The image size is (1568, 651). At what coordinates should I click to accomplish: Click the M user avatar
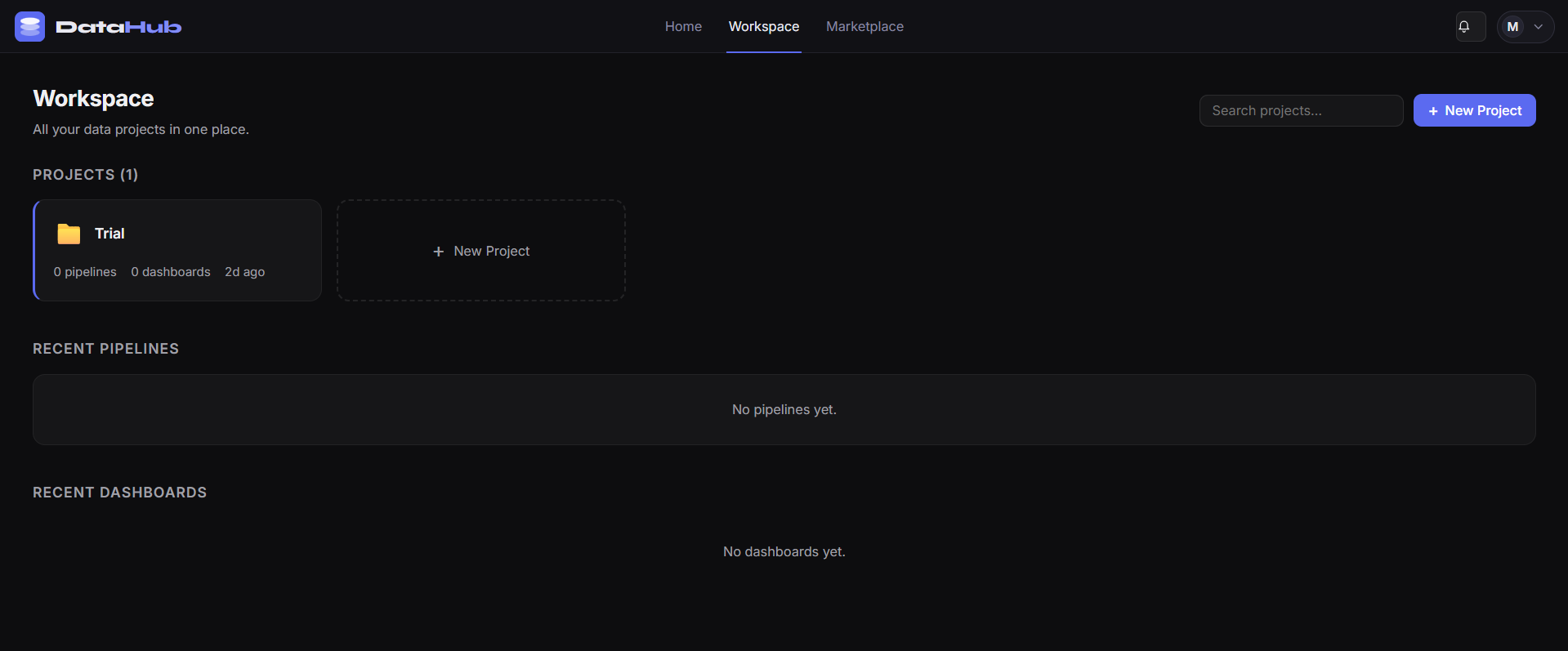point(1512,27)
